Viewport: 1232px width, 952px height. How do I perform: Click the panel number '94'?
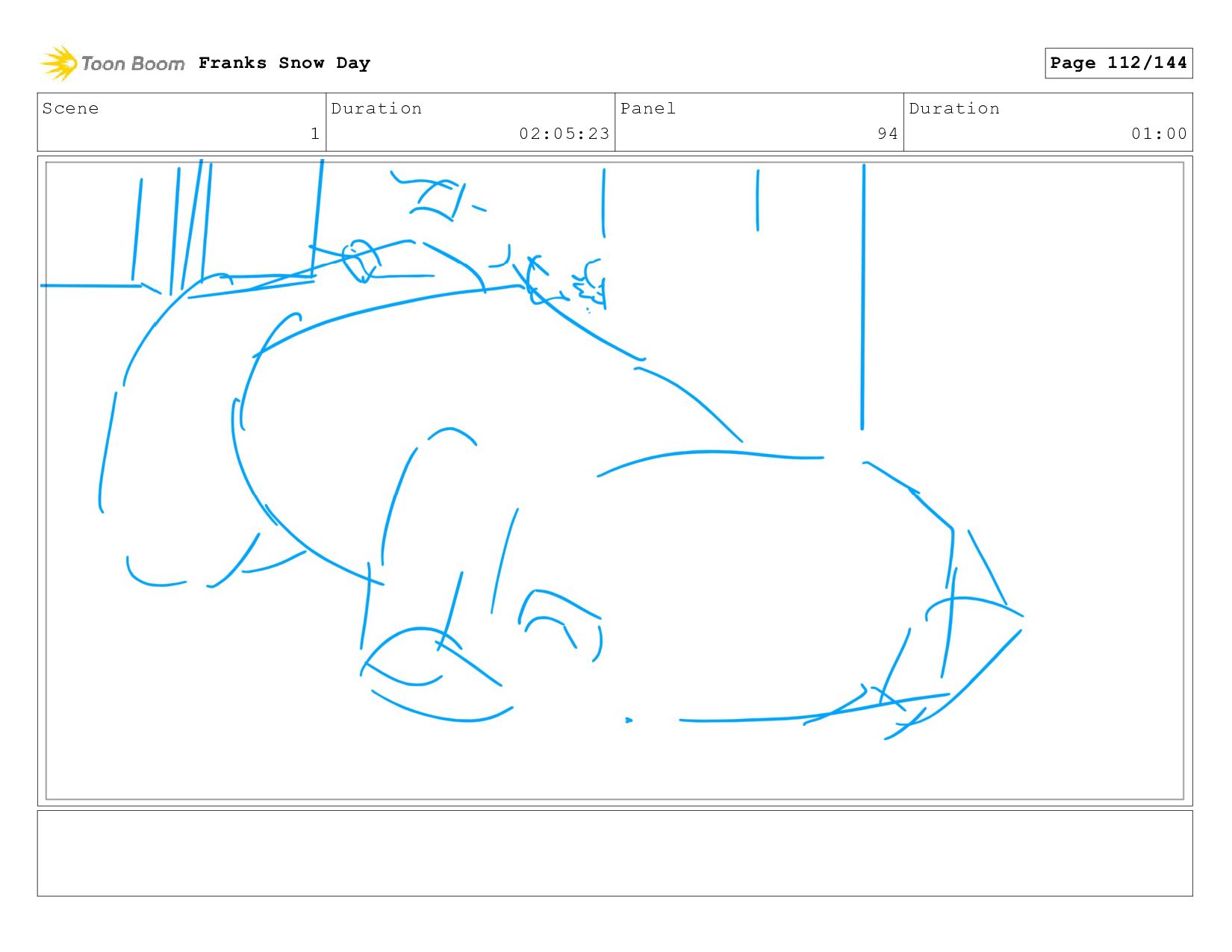888,134
